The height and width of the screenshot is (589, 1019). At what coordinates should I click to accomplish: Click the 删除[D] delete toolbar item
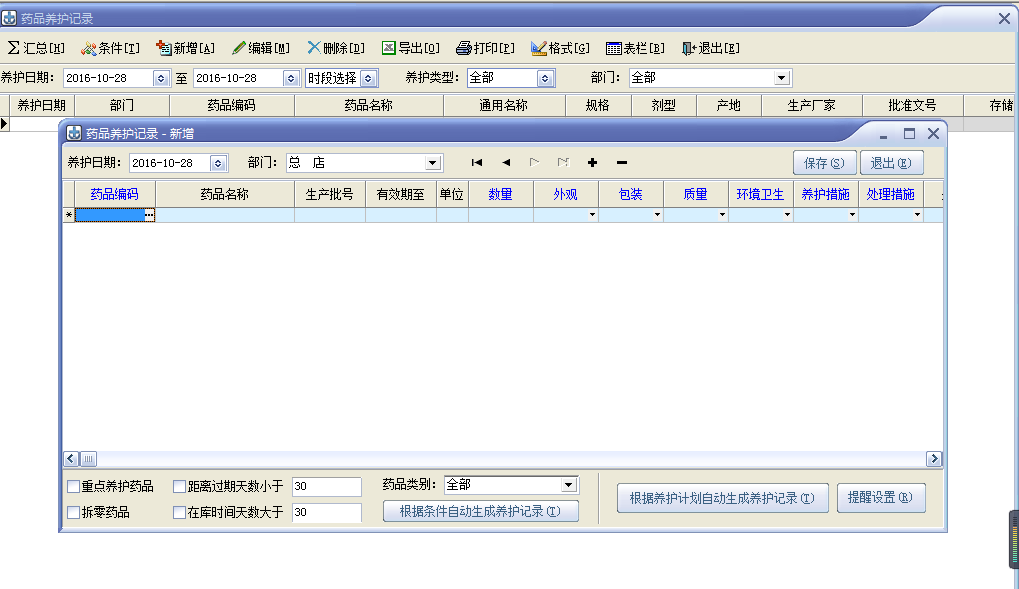point(336,48)
